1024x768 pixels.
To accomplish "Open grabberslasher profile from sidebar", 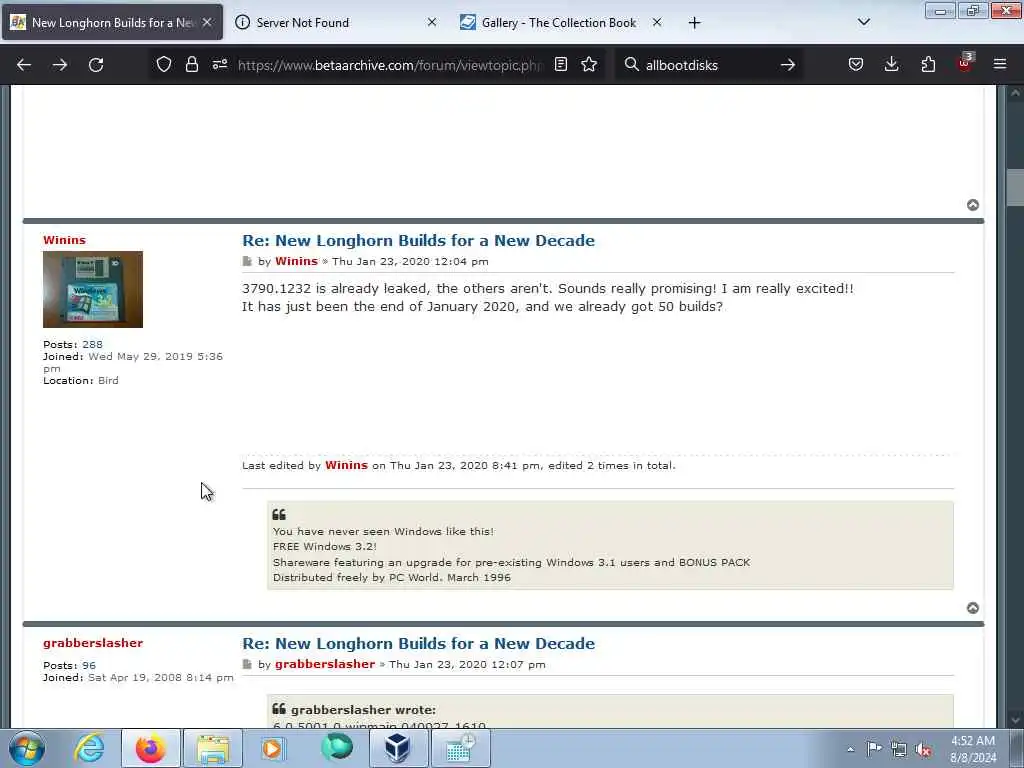I will pos(93,643).
